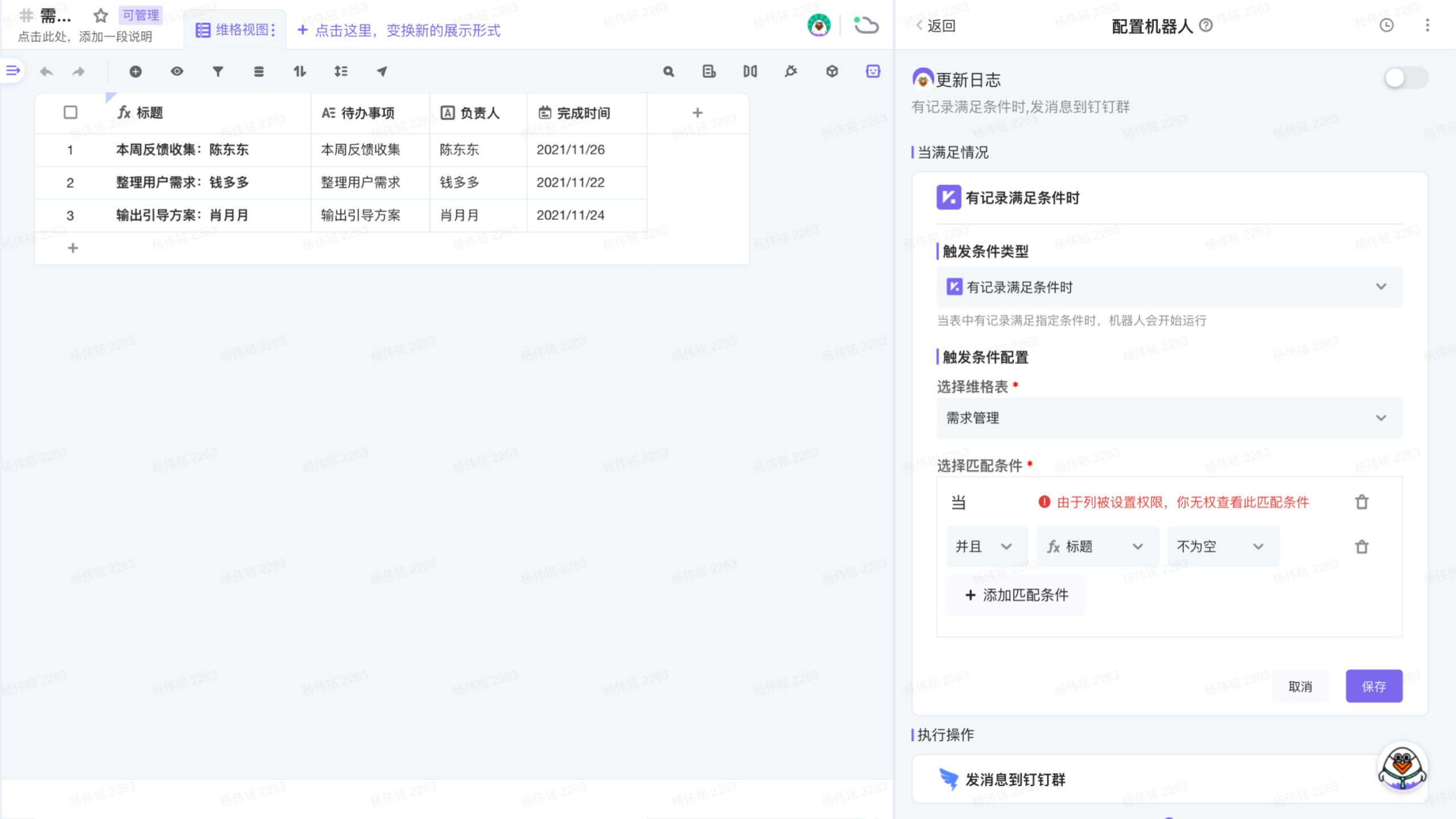Click the 标题 column header
This screenshot has width=1456, height=819.
(x=208, y=113)
